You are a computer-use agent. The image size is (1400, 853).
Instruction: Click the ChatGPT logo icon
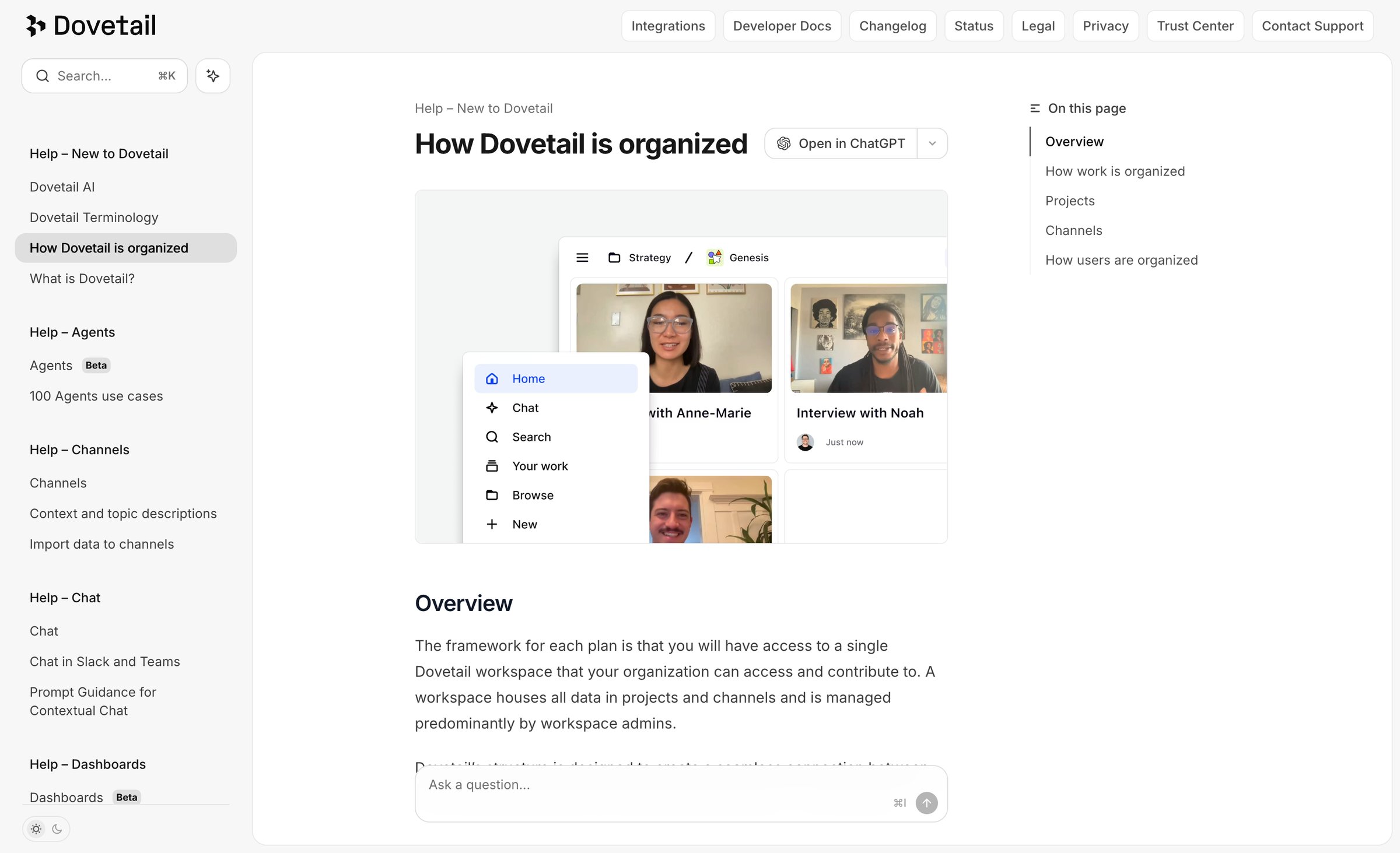pos(784,143)
